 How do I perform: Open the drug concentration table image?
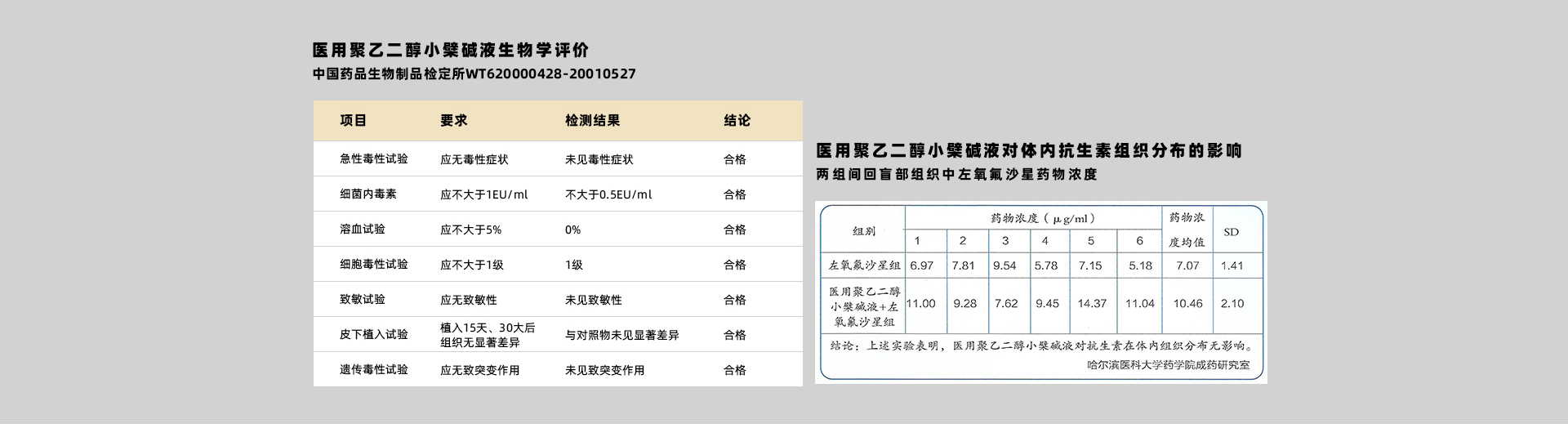(1040, 292)
